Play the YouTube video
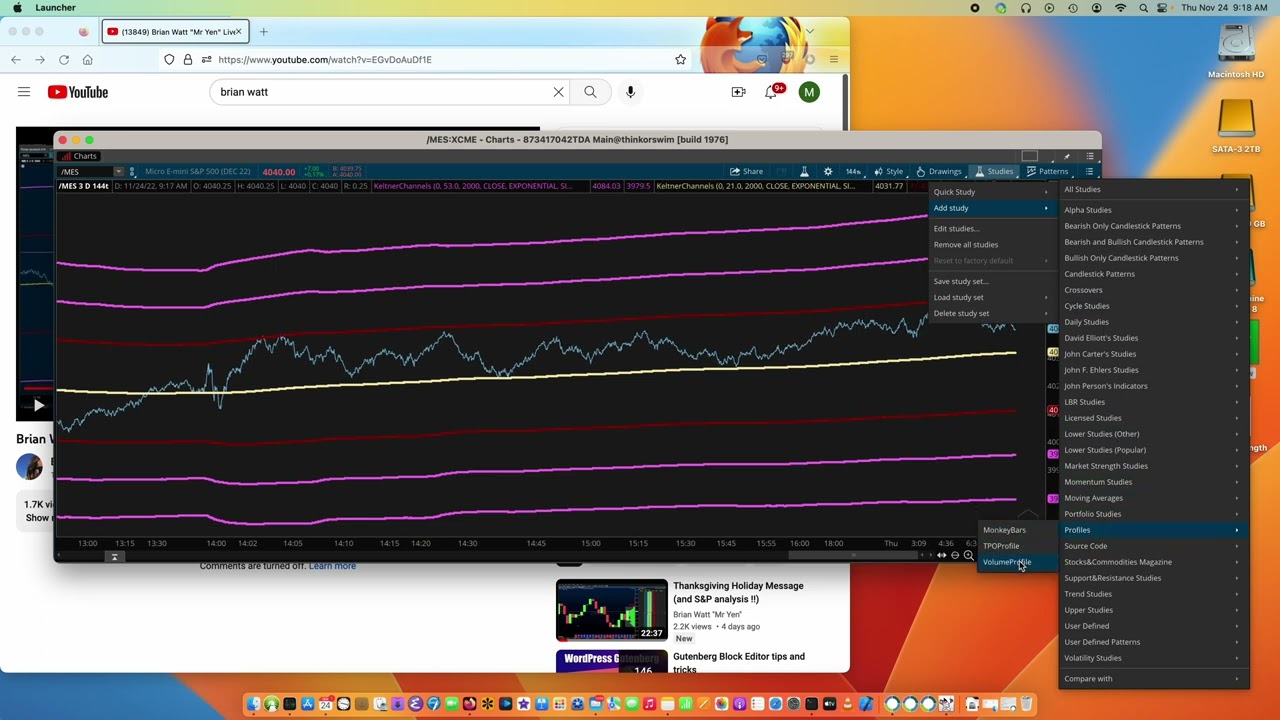Screen dimensions: 1280x720 click(38, 405)
